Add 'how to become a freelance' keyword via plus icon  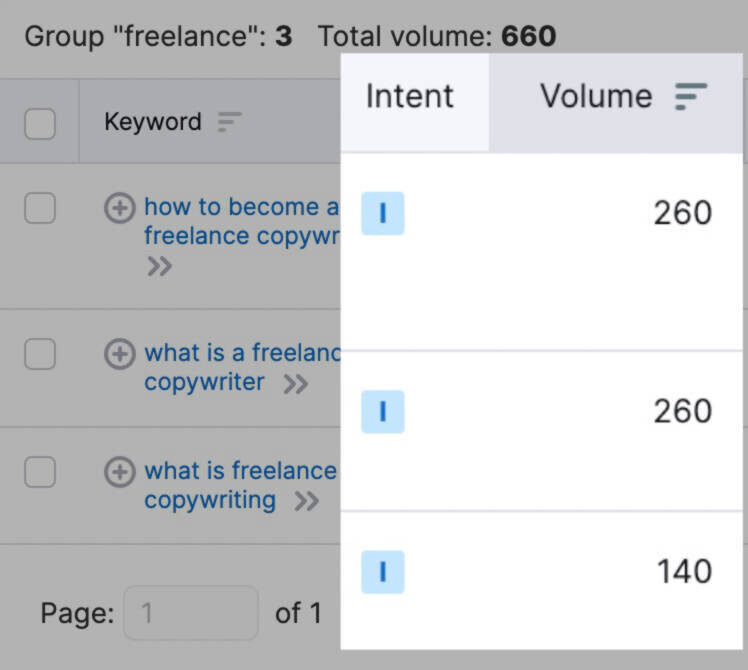[120, 208]
